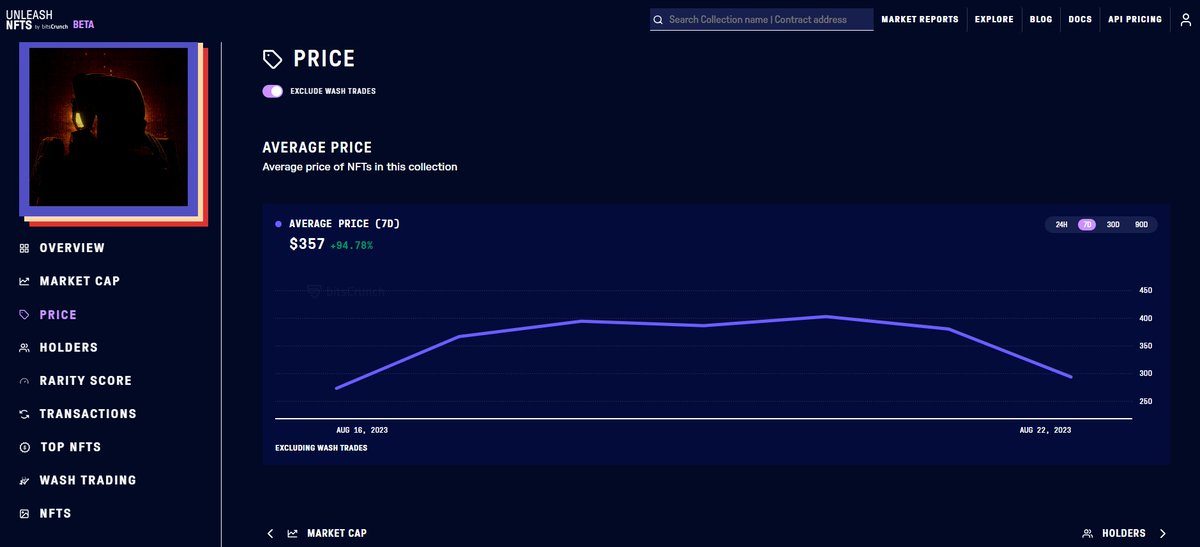This screenshot has height=547, width=1200.
Task: Click the chart icon in bottom Market Cap link
Action: tap(293, 534)
